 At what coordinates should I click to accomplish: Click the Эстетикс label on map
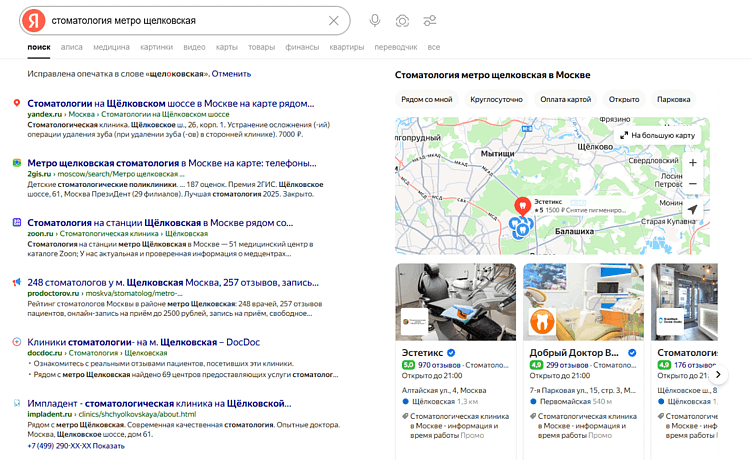pyautogui.click(x=548, y=202)
